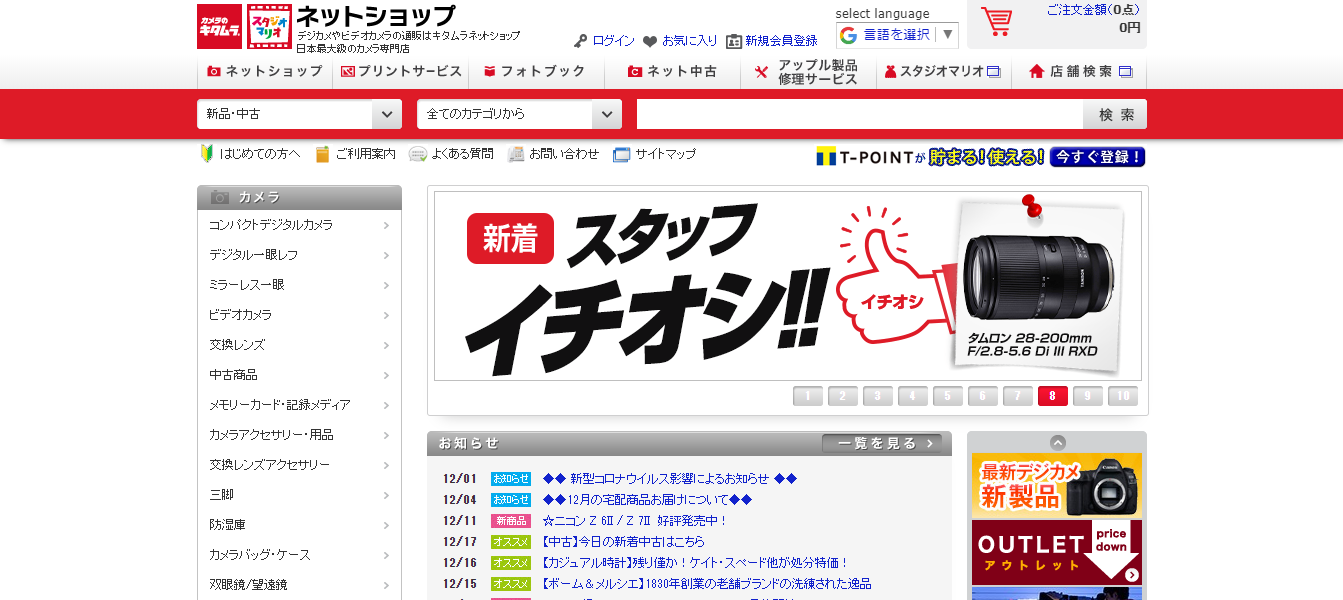Open the 全てのカテゴリから category dropdown
This screenshot has height=600, width=1343.
coord(519,114)
